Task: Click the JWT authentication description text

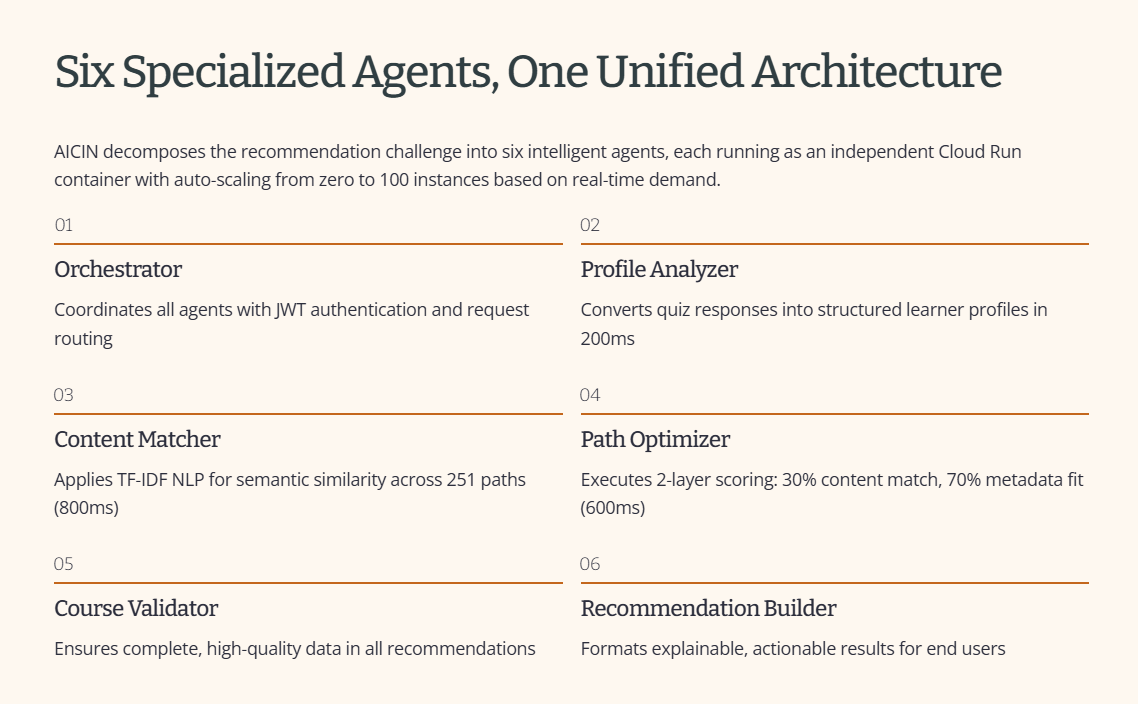Action: pos(292,324)
